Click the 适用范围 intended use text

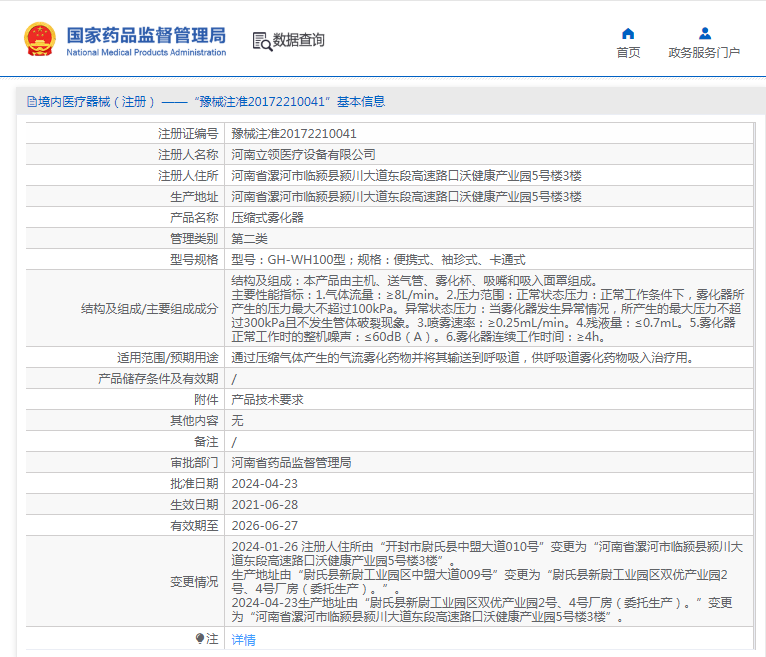(x=463, y=358)
